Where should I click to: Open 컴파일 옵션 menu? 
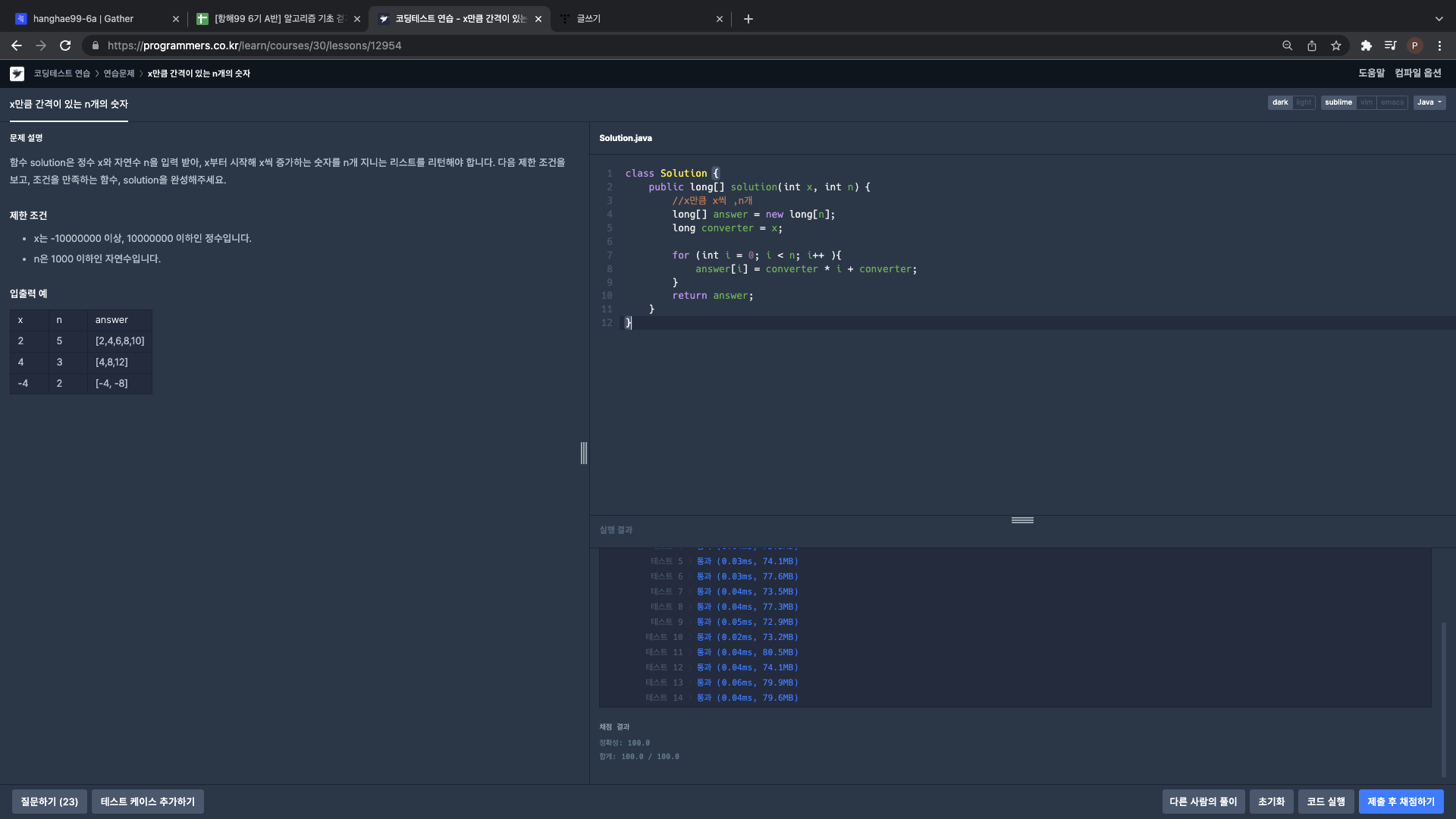tap(1417, 73)
